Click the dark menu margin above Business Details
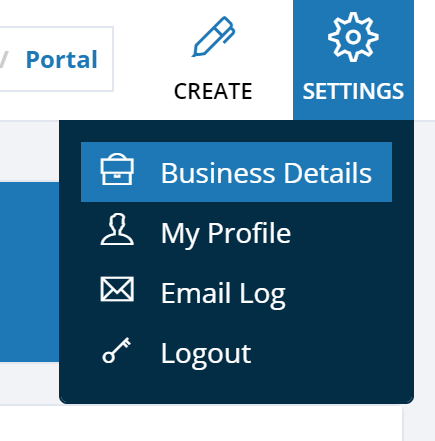 coord(236,131)
